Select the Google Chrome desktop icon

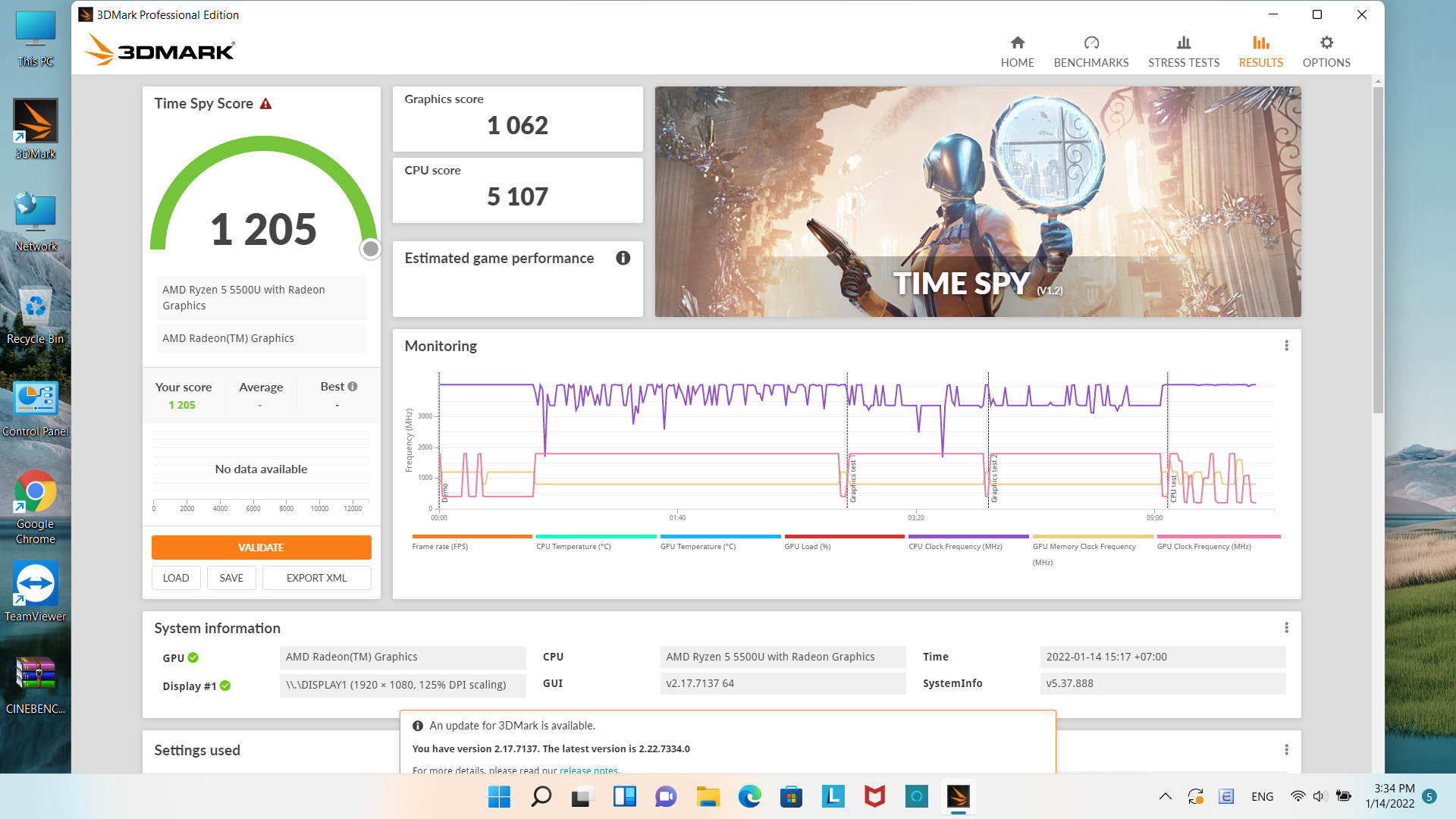pyautogui.click(x=35, y=507)
